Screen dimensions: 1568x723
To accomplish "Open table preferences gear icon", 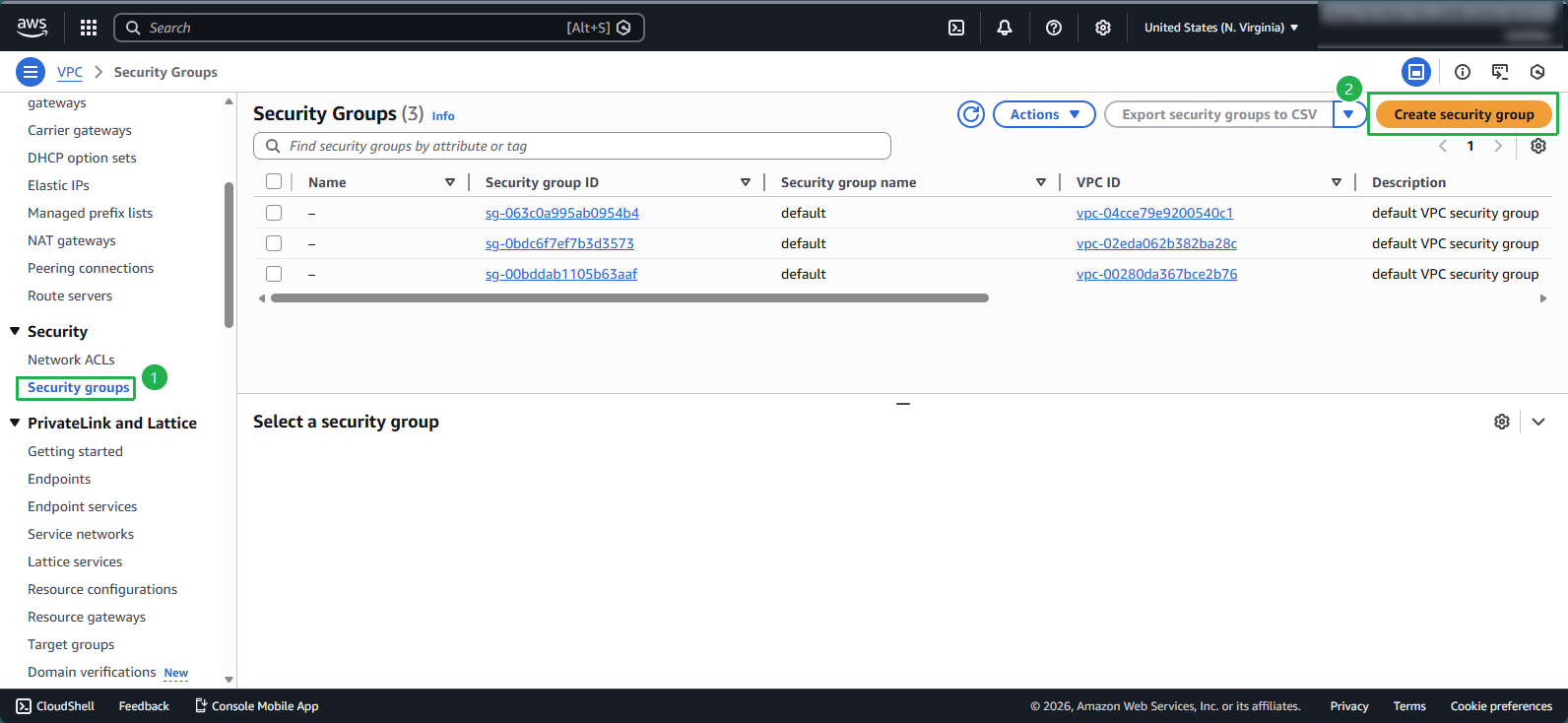I will 1538,146.
